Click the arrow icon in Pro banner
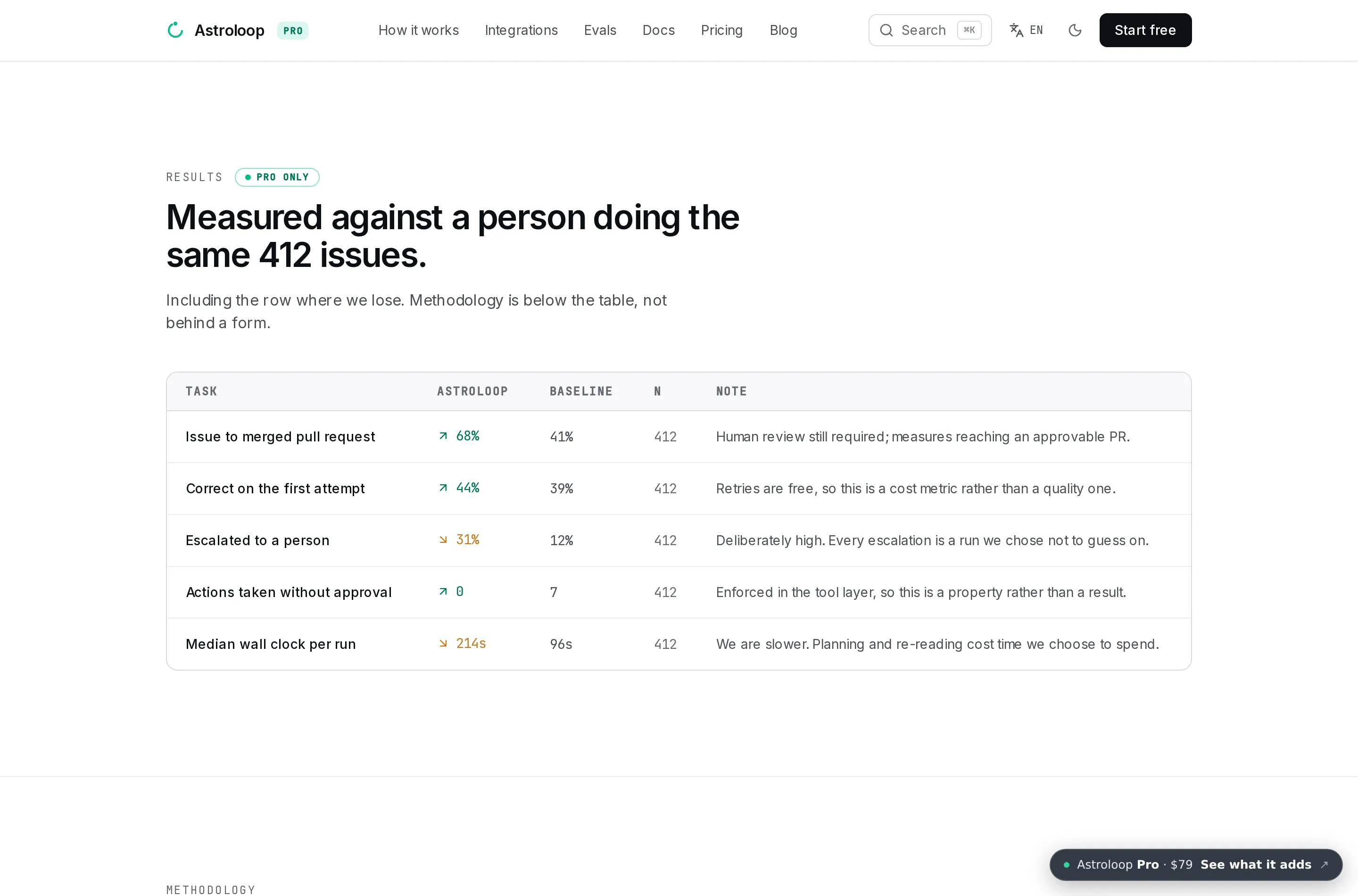Image resolution: width=1358 pixels, height=896 pixels. (1324, 864)
